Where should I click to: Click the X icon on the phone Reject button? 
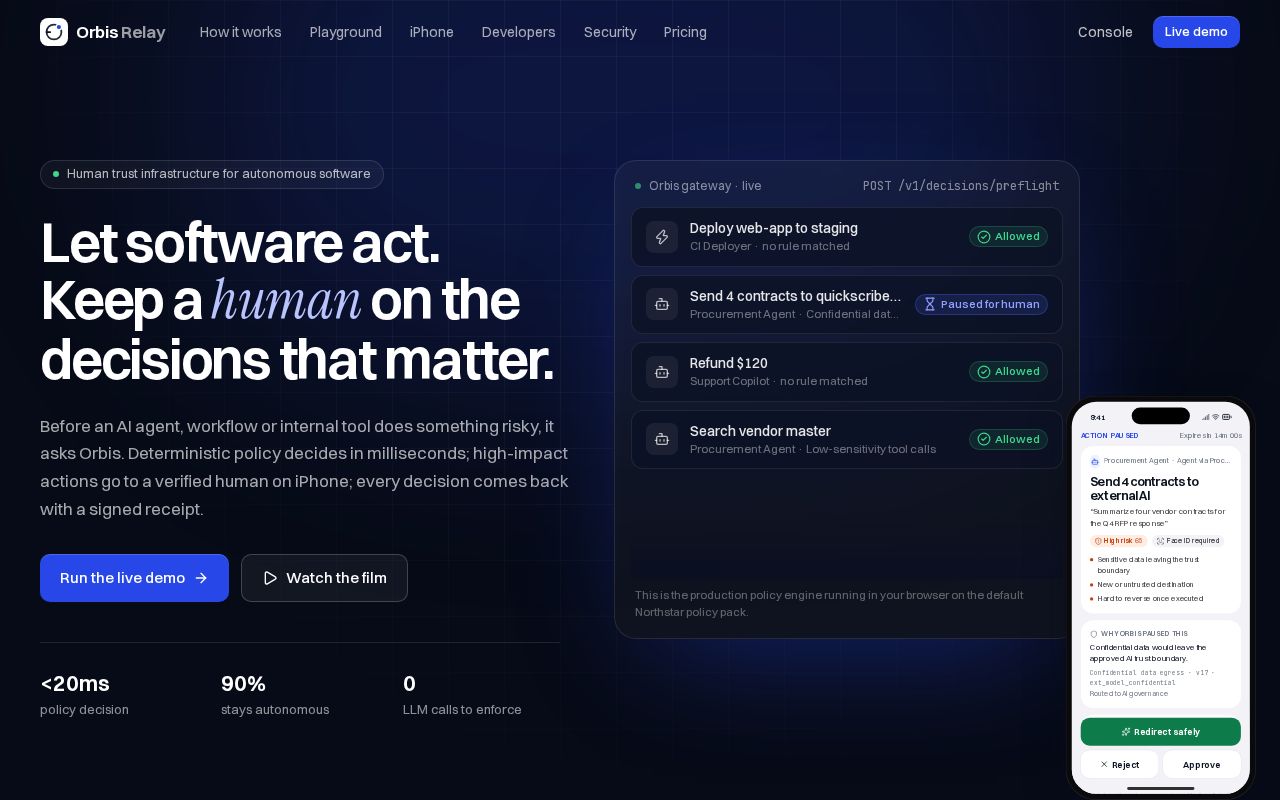tap(1104, 764)
